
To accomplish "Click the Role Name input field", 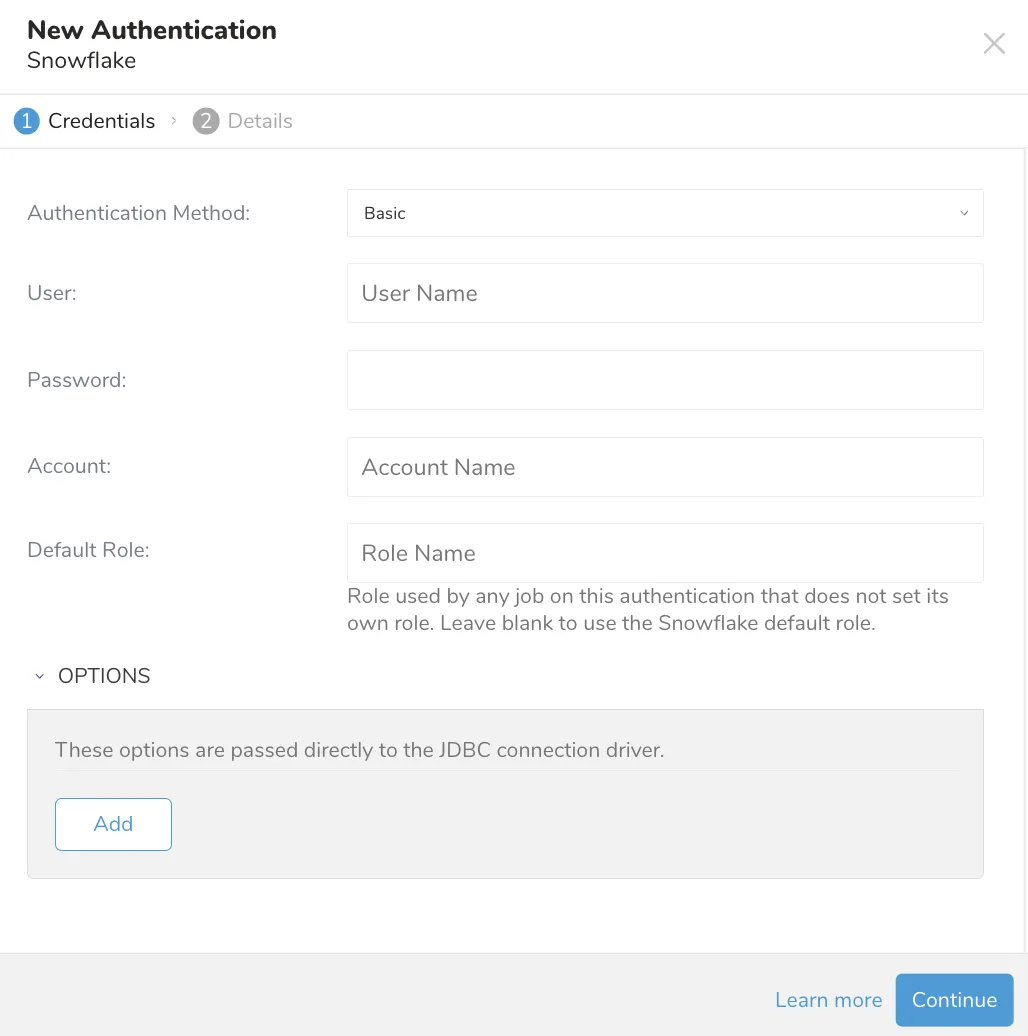I will 665,553.
